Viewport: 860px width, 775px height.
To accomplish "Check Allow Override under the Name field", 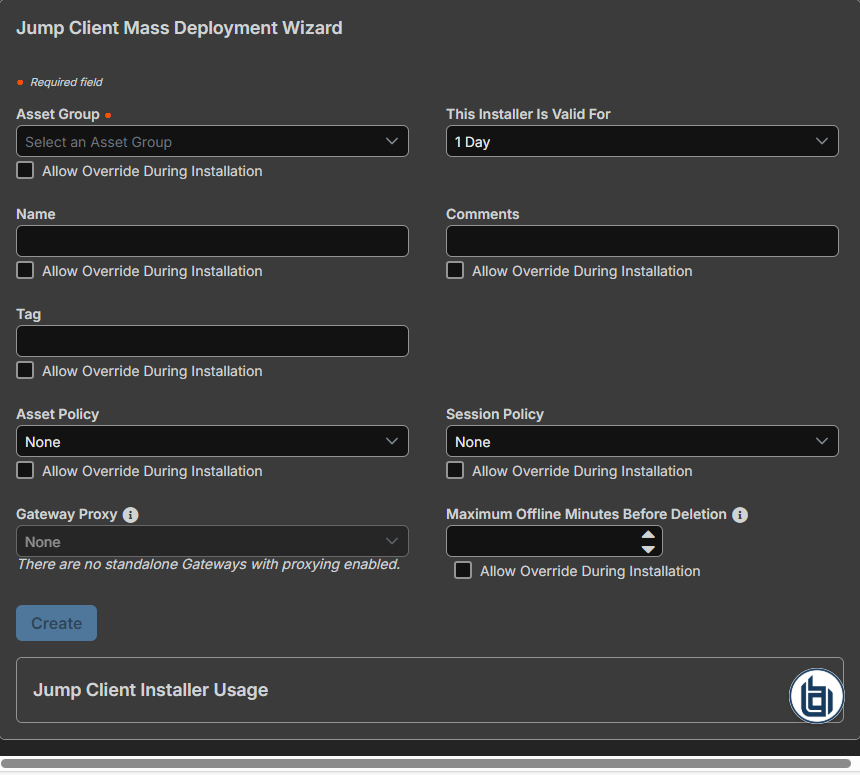I will point(24,270).
